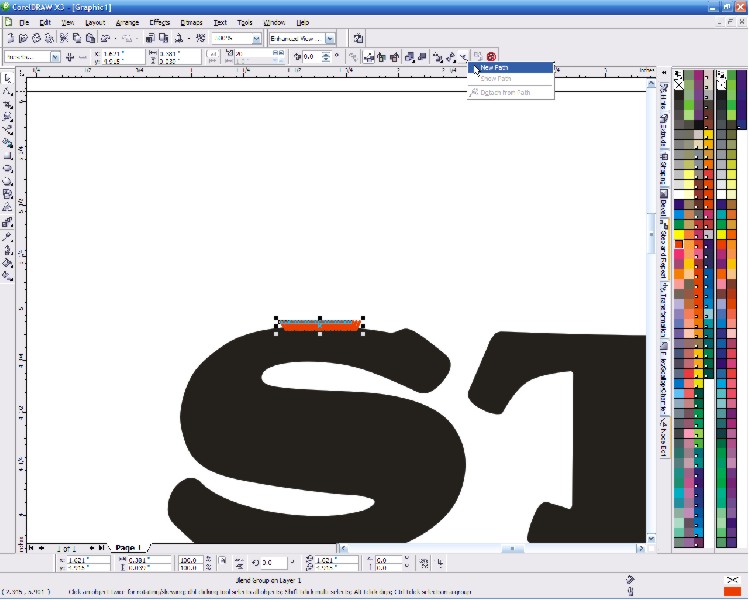Select the Freehand curve tool
749x600 pixels.
pyautogui.click(x=7, y=130)
